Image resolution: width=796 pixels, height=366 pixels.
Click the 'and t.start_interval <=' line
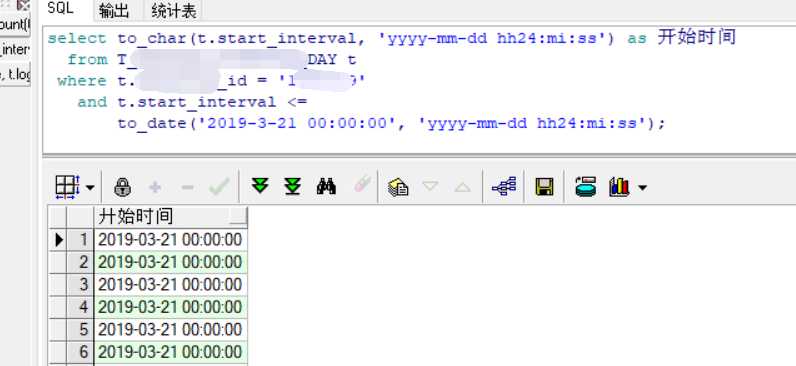pos(192,102)
